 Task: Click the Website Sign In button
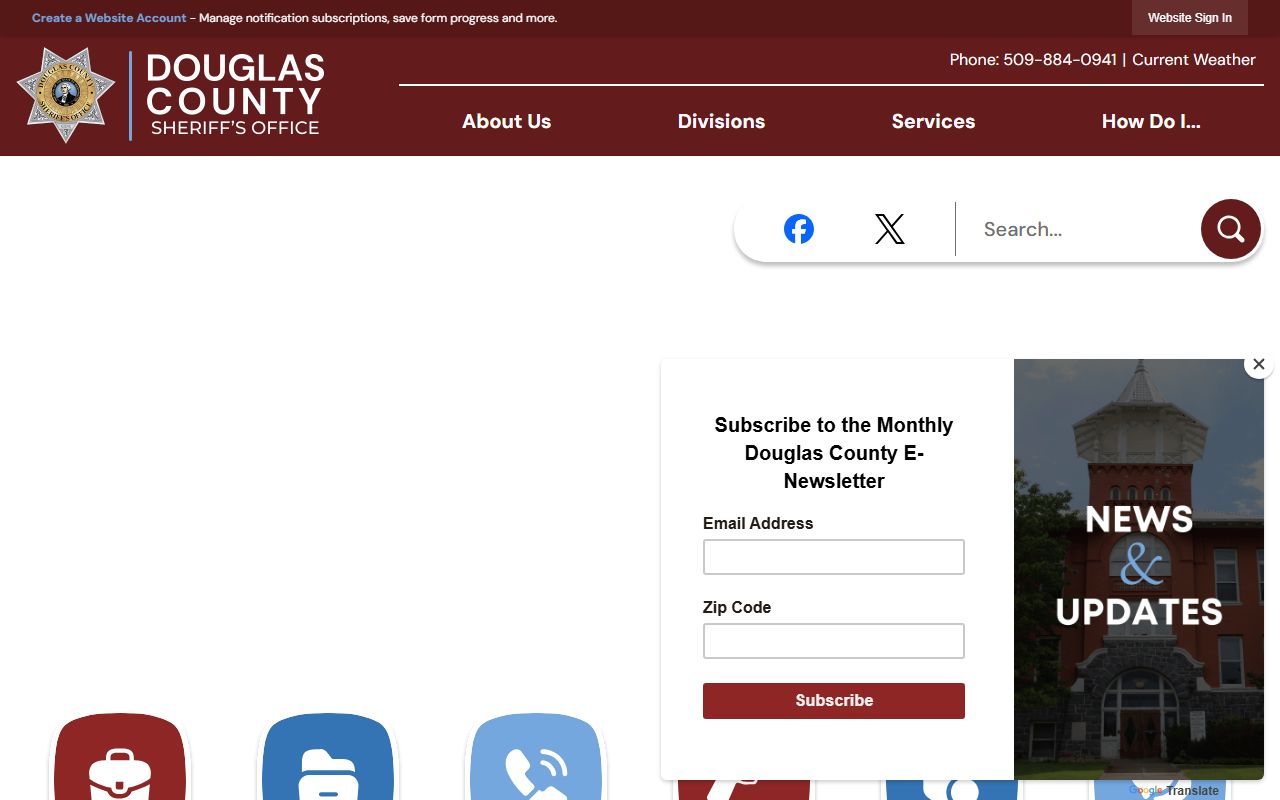tap(1189, 18)
